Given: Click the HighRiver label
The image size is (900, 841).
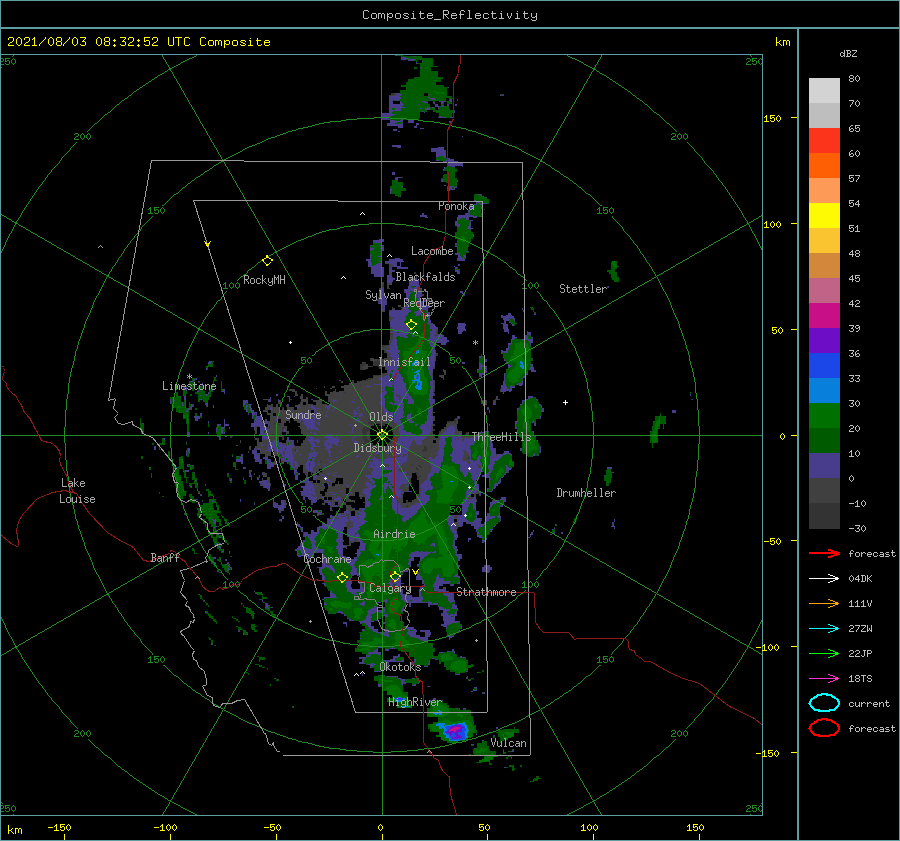Looking at the screenshot, I should (x=414, y=702).
